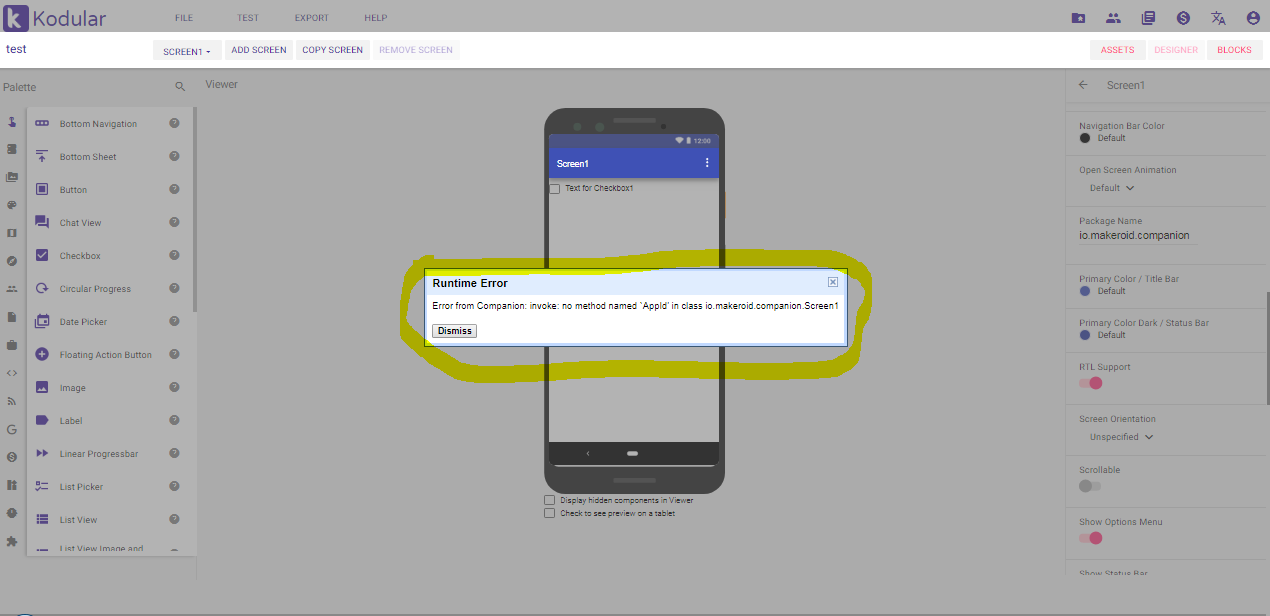Viewport: 1270px width, 616px height.
Task: Dismiss the Runtime Error dialog
Action: click(455, 331)
